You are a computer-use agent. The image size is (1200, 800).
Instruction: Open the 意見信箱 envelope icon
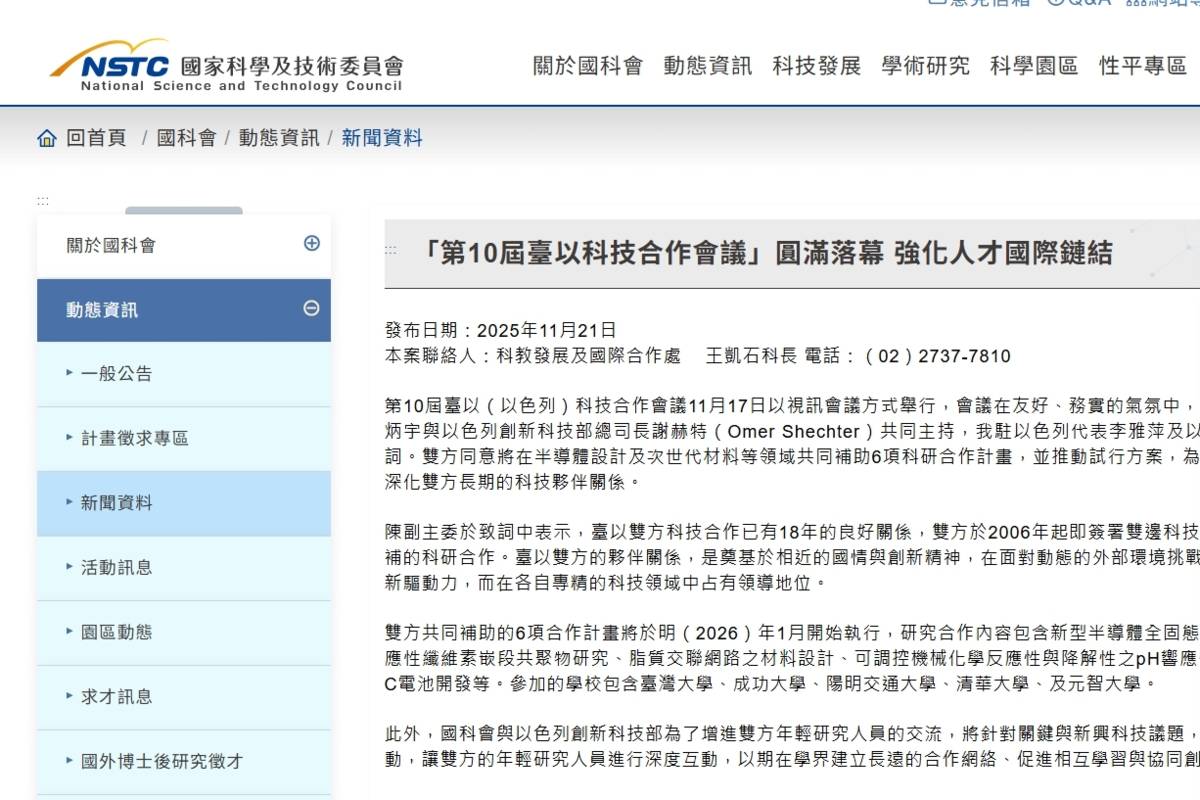(938, 2)
